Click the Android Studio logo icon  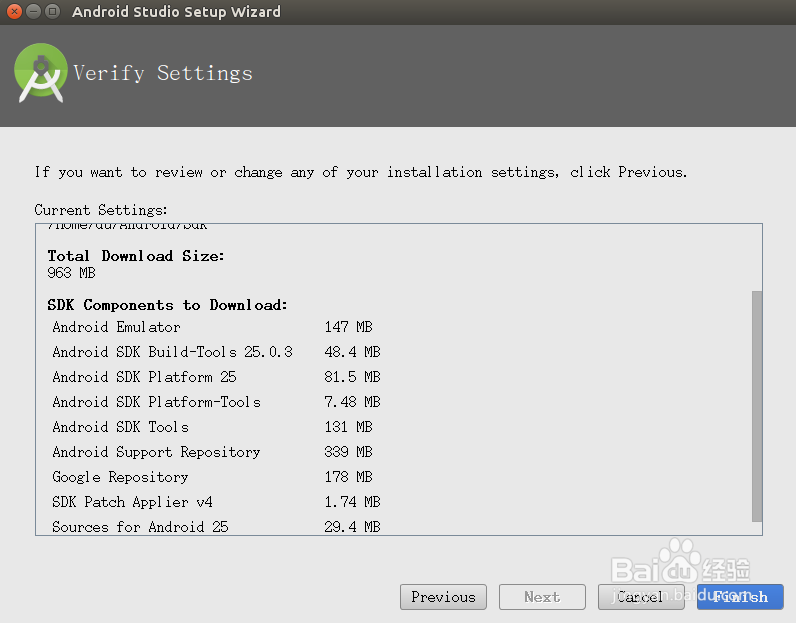click(40, 75)
